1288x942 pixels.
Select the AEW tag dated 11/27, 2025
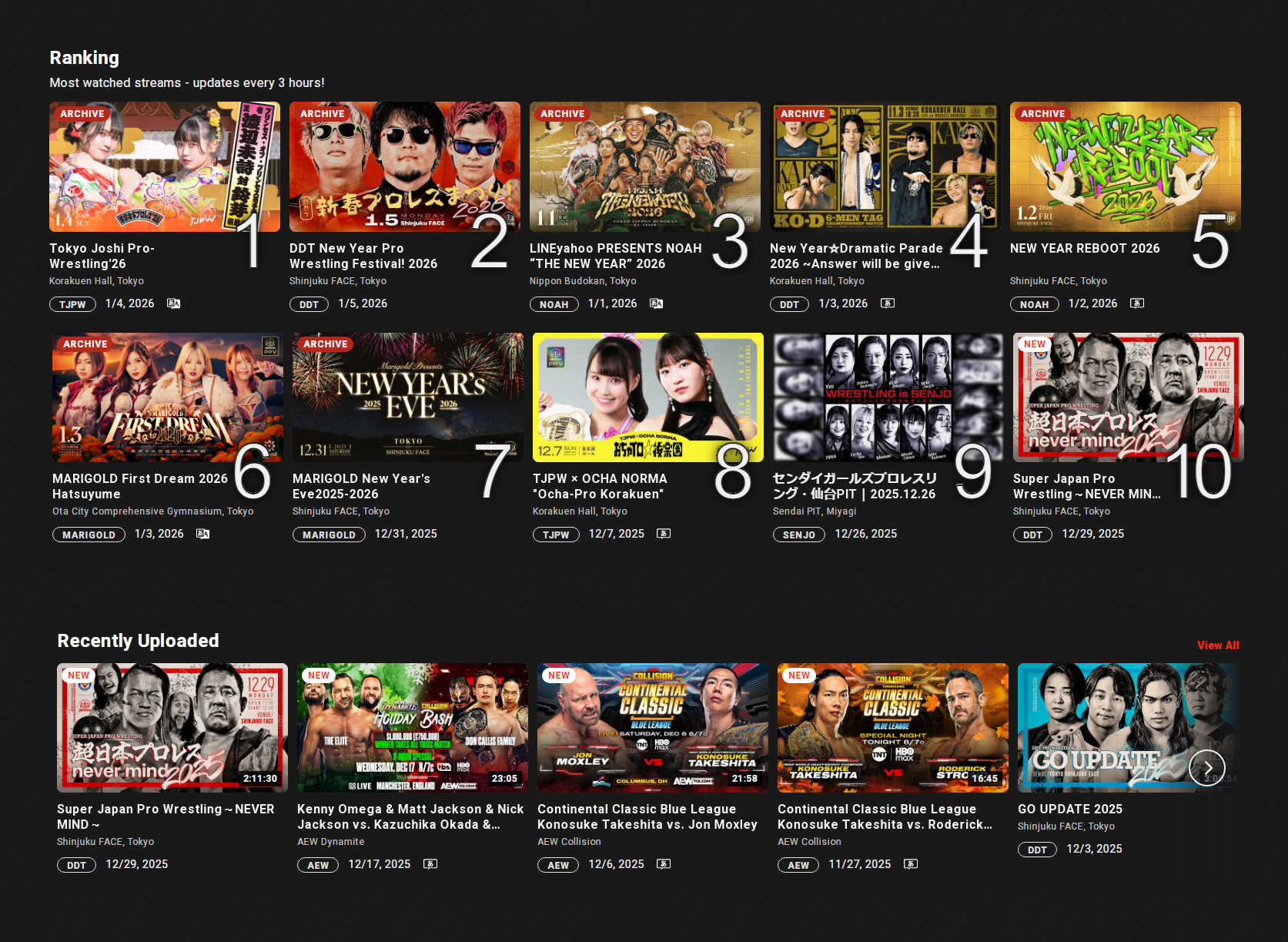[798, 865]
